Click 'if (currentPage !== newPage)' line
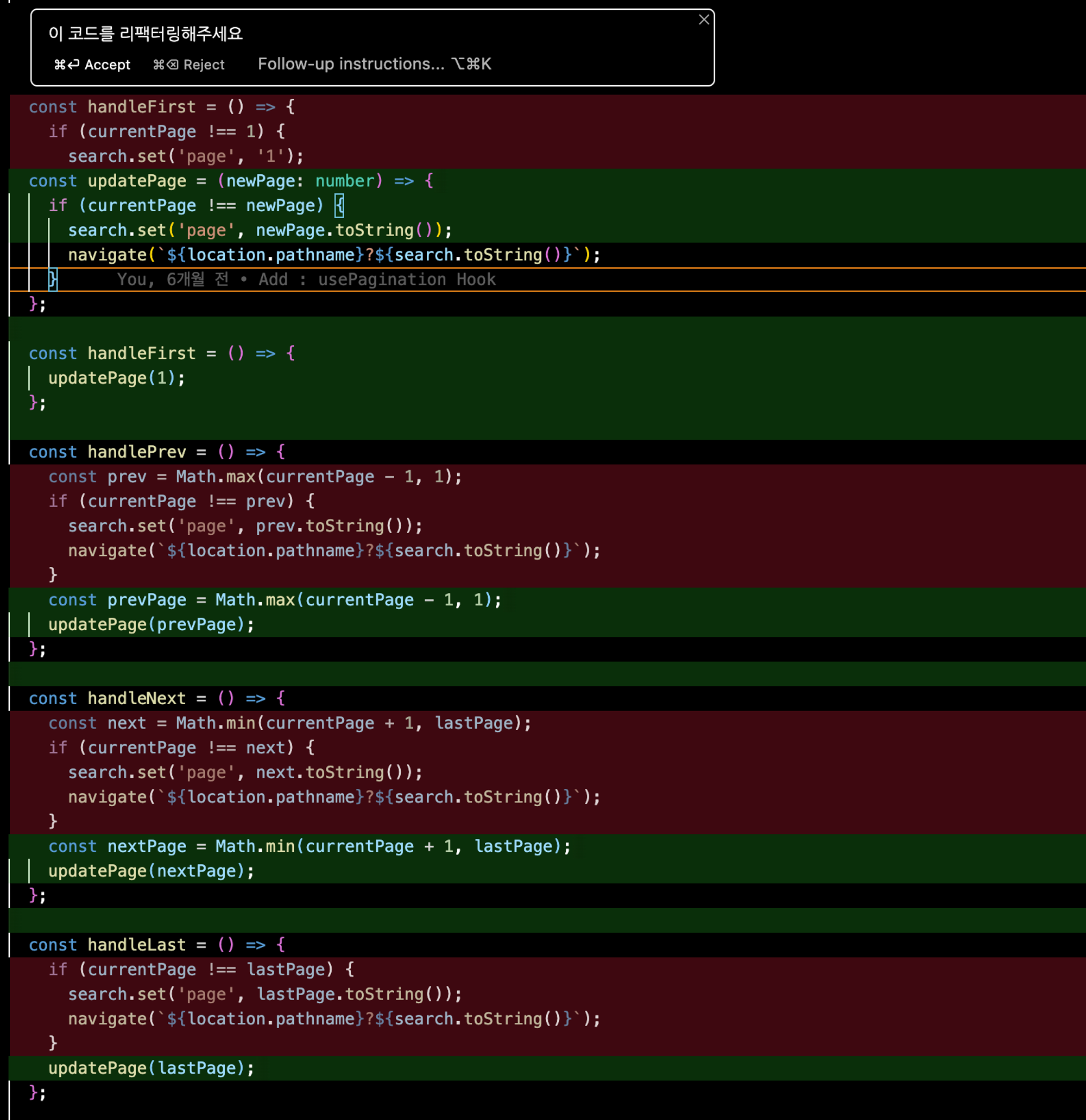This screenshot has width=1086, height=1120. pyautogui.click(x=196, y=206)
